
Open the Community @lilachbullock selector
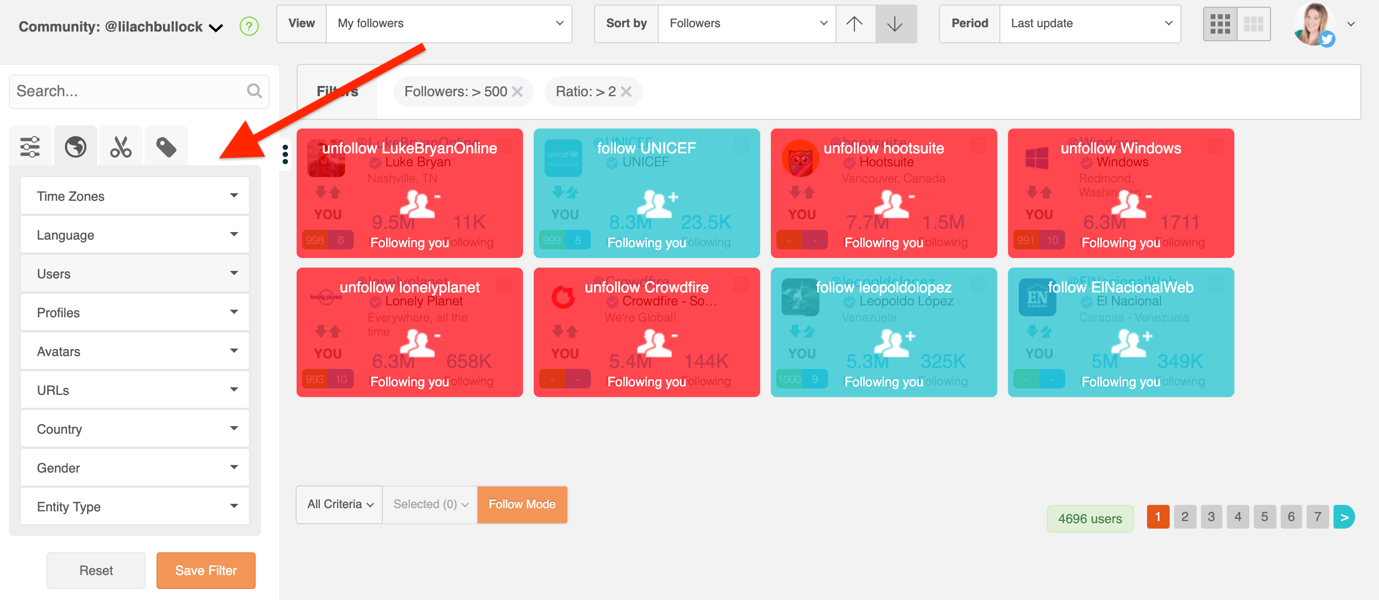pyautogui.click(x=120, y=27)
